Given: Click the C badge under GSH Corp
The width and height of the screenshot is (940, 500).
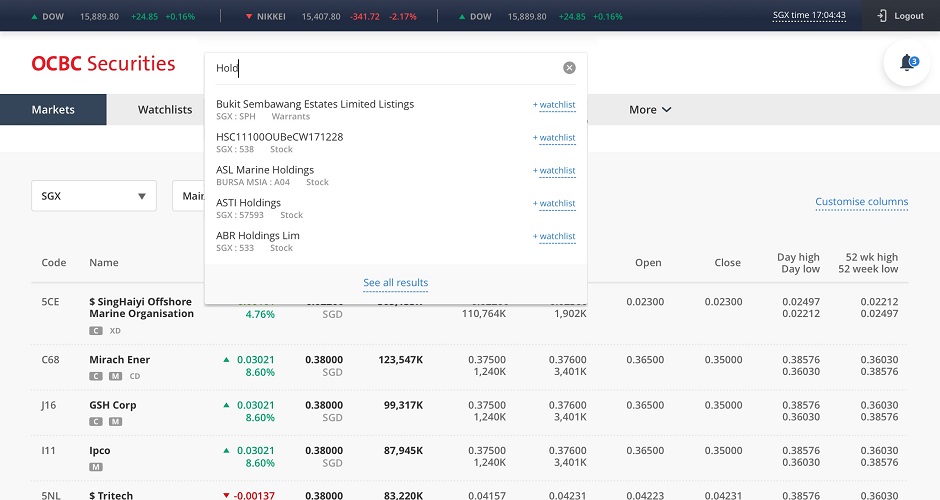Looking at the screenshot, I should 96,421.
